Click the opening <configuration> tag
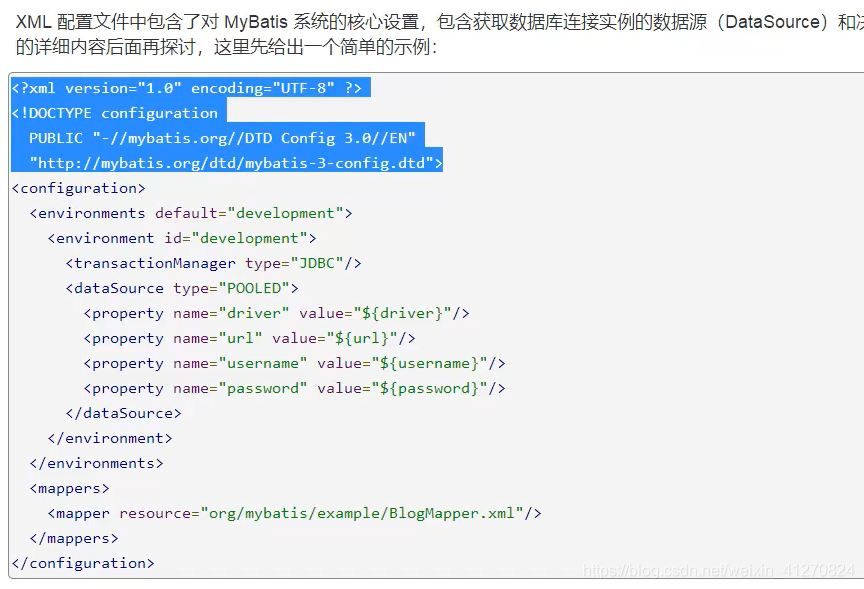This screenshot has height=589, width=864. (79, 188)
